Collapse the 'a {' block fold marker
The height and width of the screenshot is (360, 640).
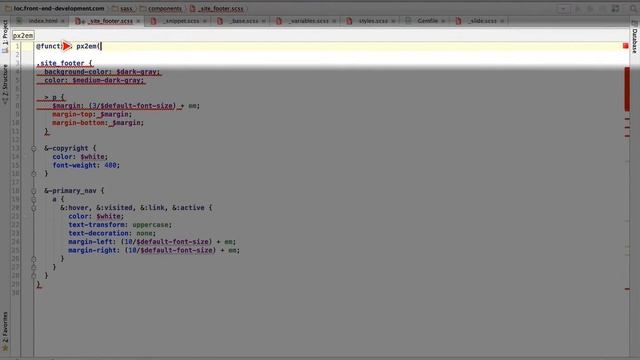pos(34,200)
